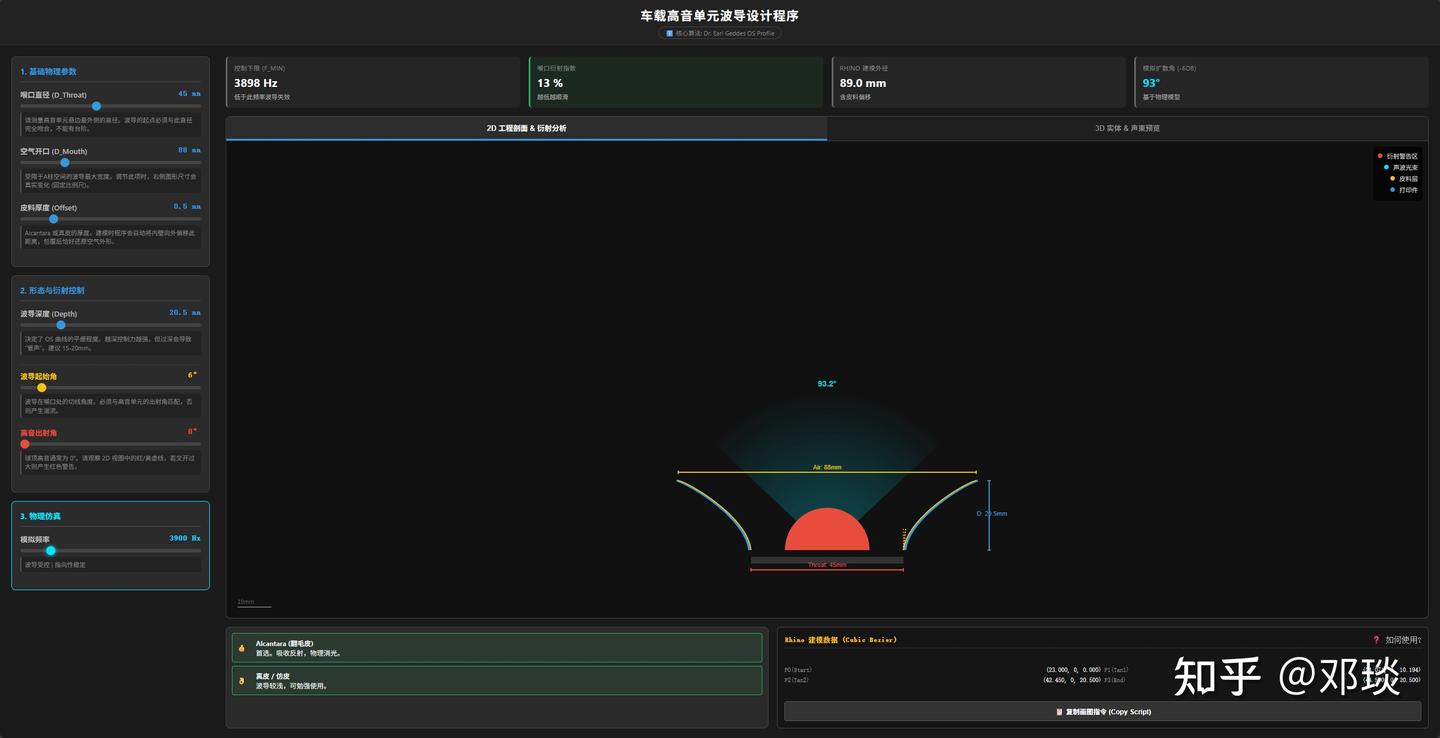Click the cyan 声波光束 legend dot

1386,167
